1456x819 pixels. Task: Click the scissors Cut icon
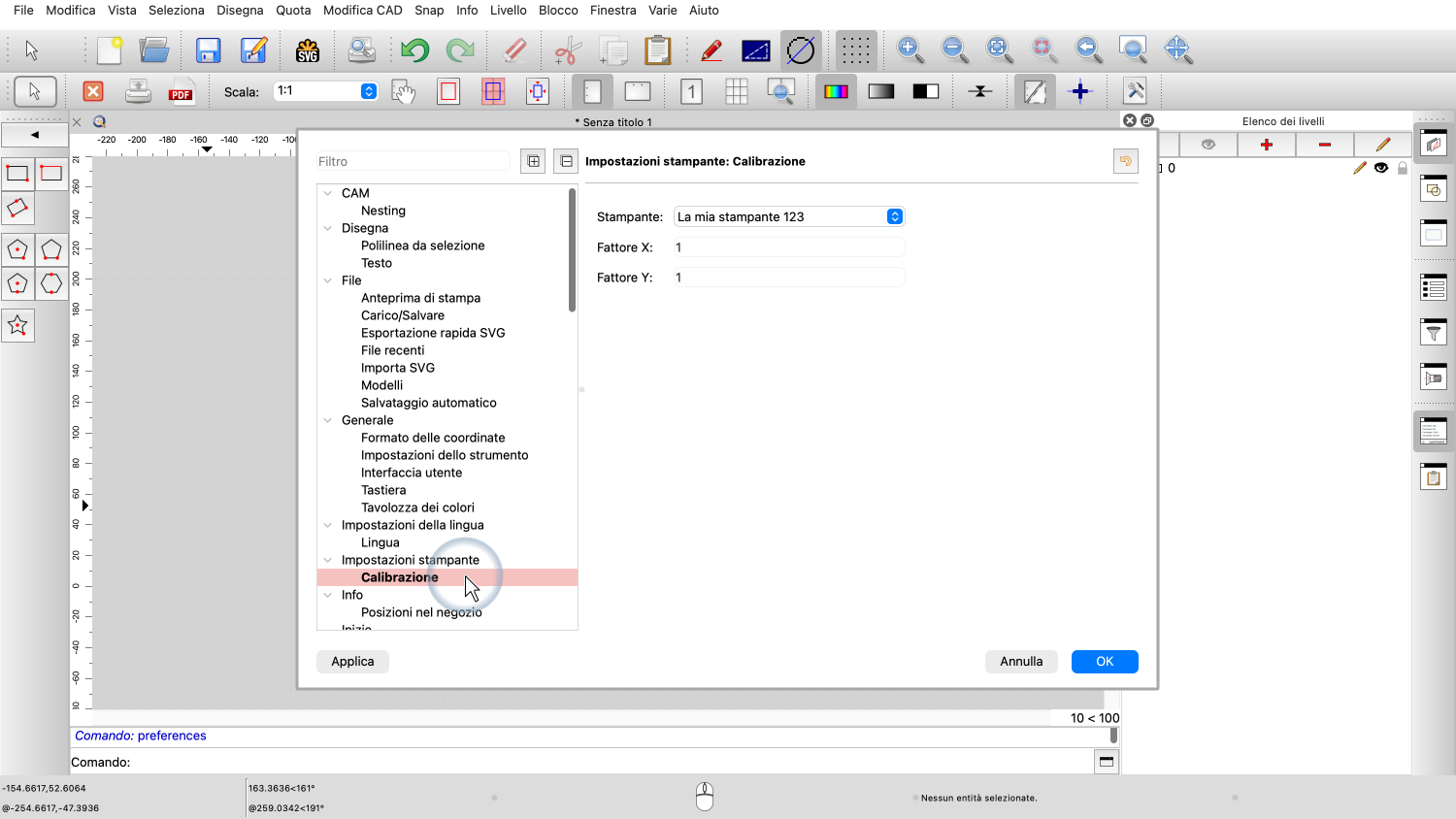568,50
